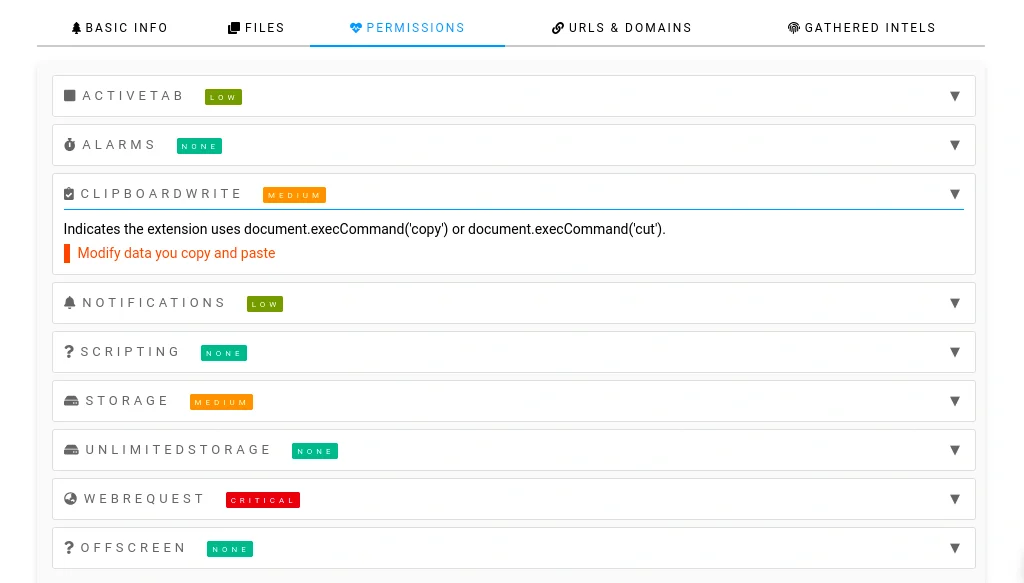Click the heart icon beside Permissions
Screen dimensions: 1024x583
[356, 28]
